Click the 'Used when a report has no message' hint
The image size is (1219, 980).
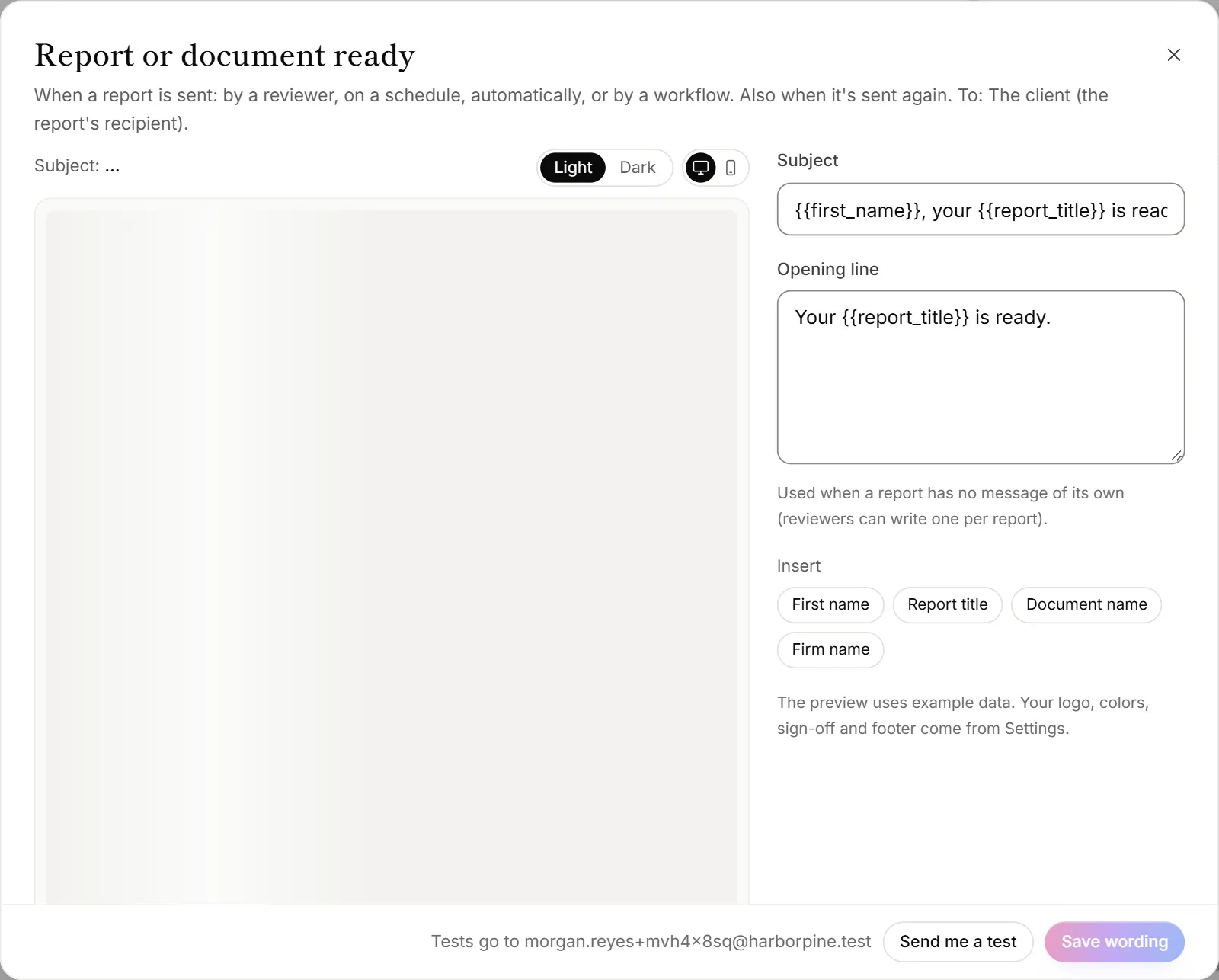(x=950, y=506)
